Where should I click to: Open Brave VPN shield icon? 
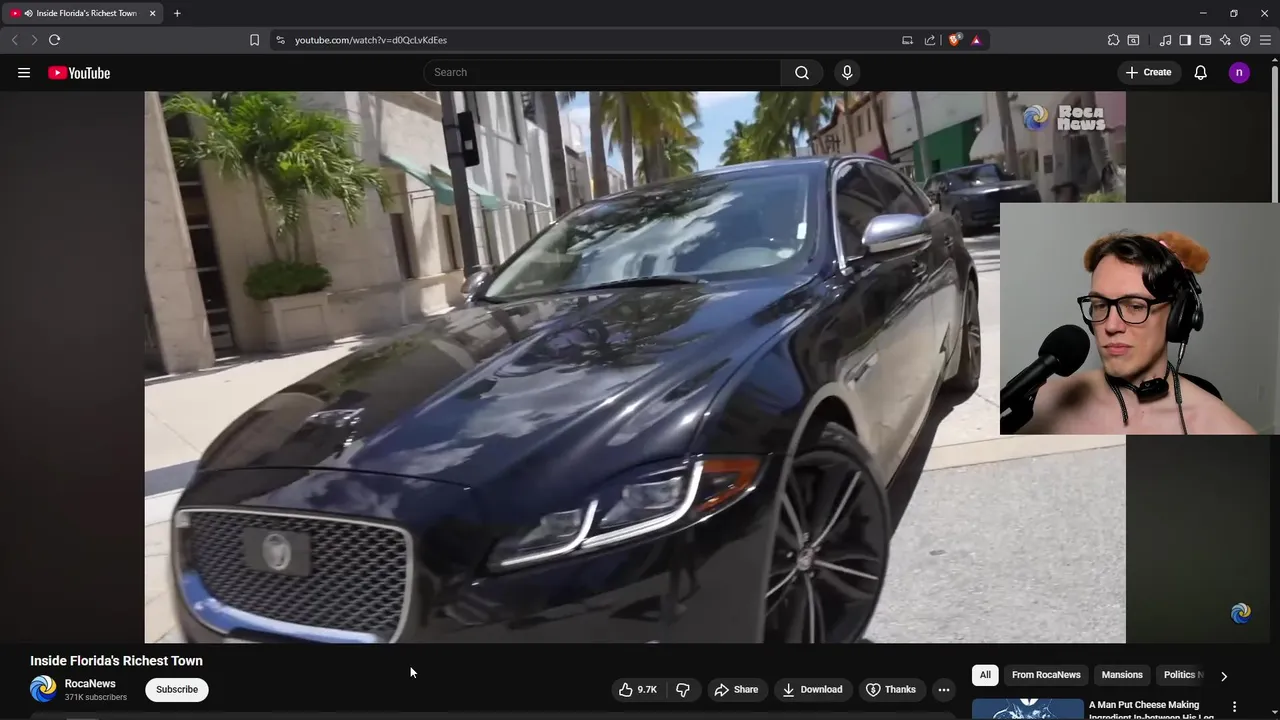pos(1245,40)
